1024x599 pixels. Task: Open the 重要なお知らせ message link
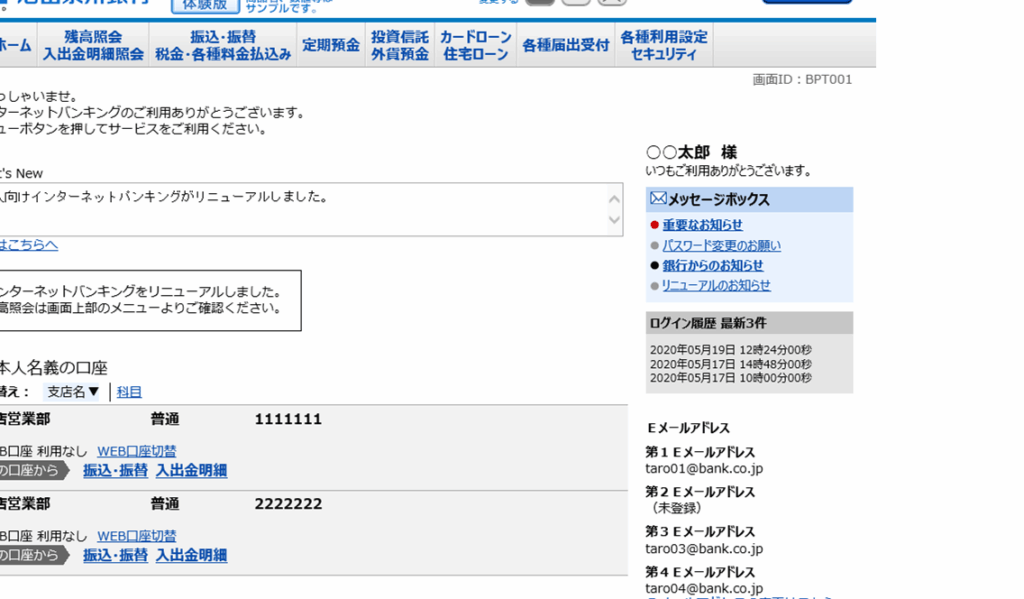702,225
